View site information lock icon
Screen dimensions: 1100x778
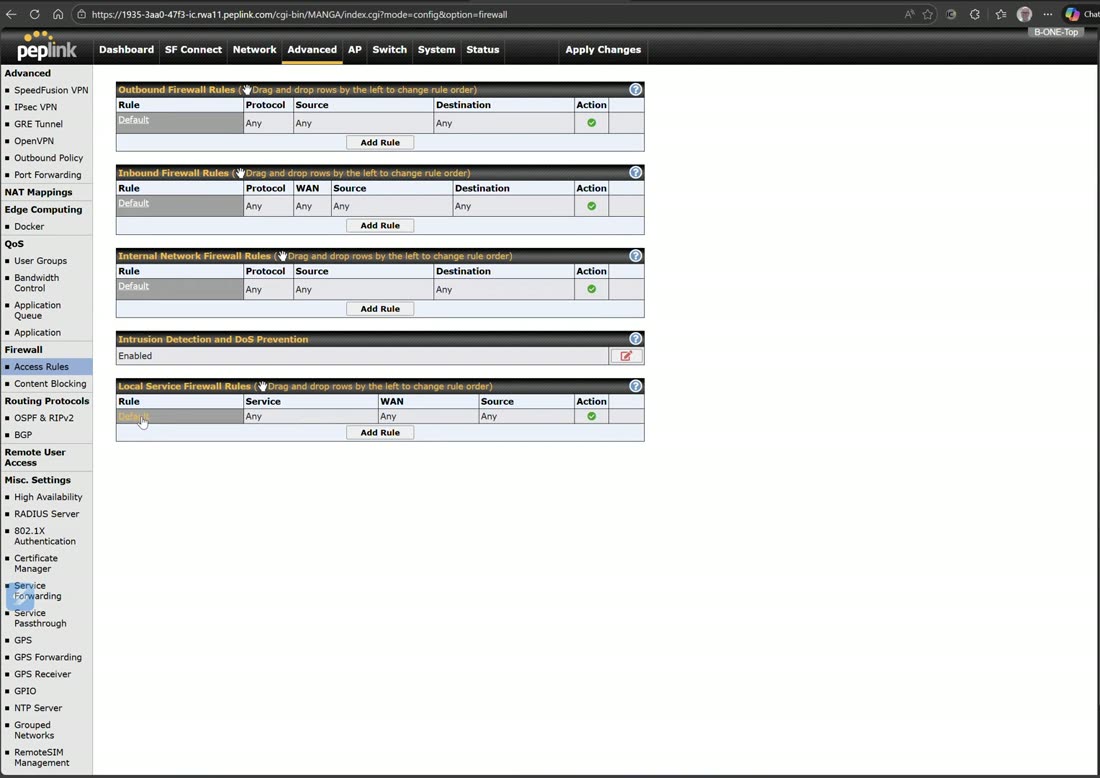(x=81, y=14)
